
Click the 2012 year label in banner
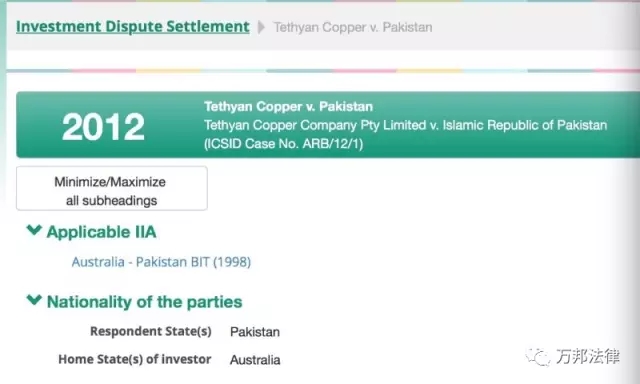103,127
